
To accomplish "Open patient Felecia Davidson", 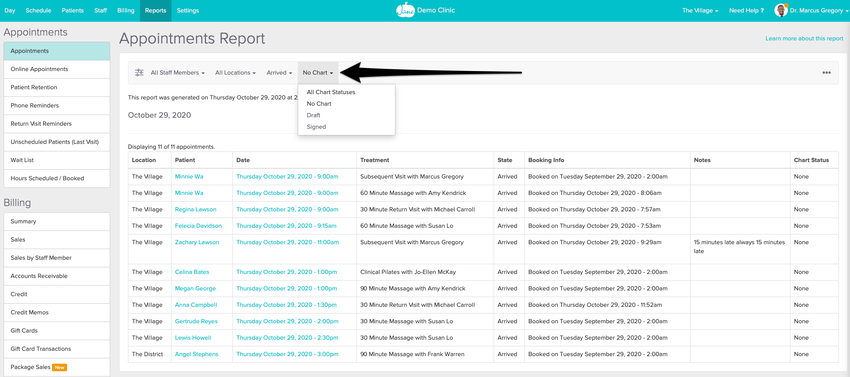I will [198, 226].
